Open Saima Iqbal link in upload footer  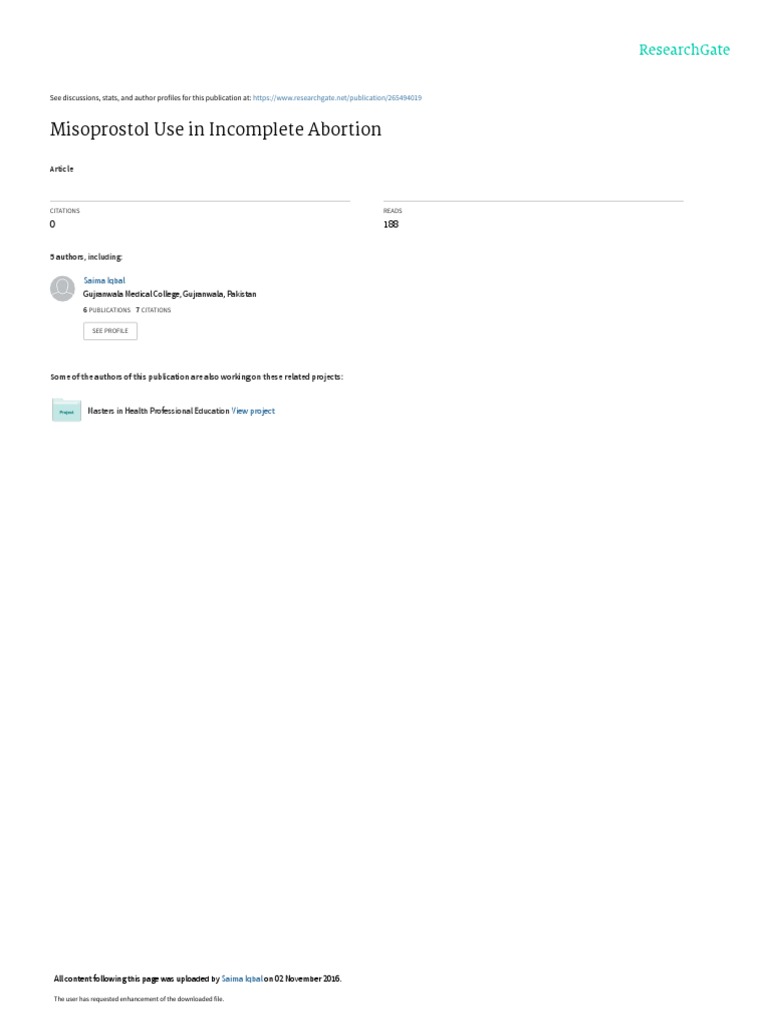pyautogui.click(x=242, y=979)
